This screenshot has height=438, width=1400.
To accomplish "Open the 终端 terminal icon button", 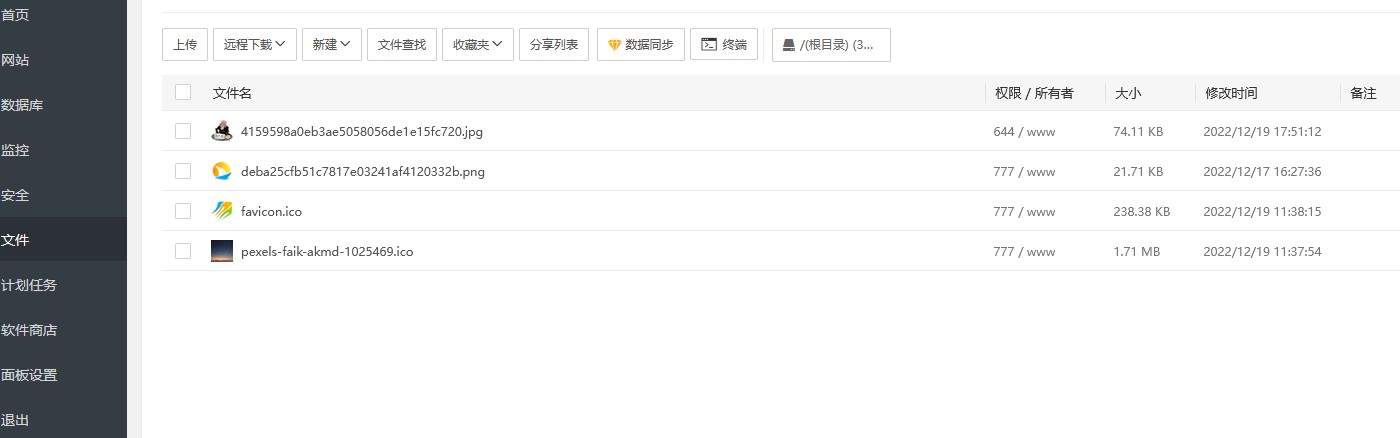I will [709, 45].
